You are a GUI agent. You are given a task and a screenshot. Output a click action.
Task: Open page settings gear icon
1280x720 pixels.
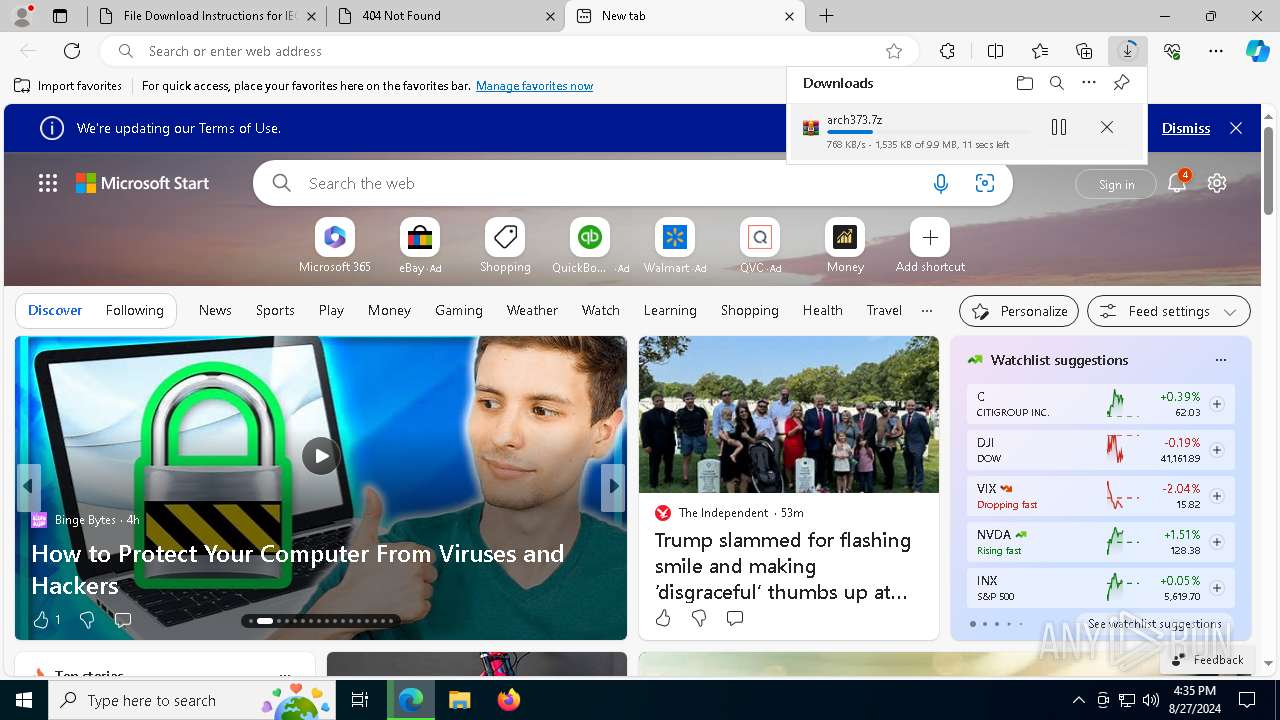click(1217, 183)
